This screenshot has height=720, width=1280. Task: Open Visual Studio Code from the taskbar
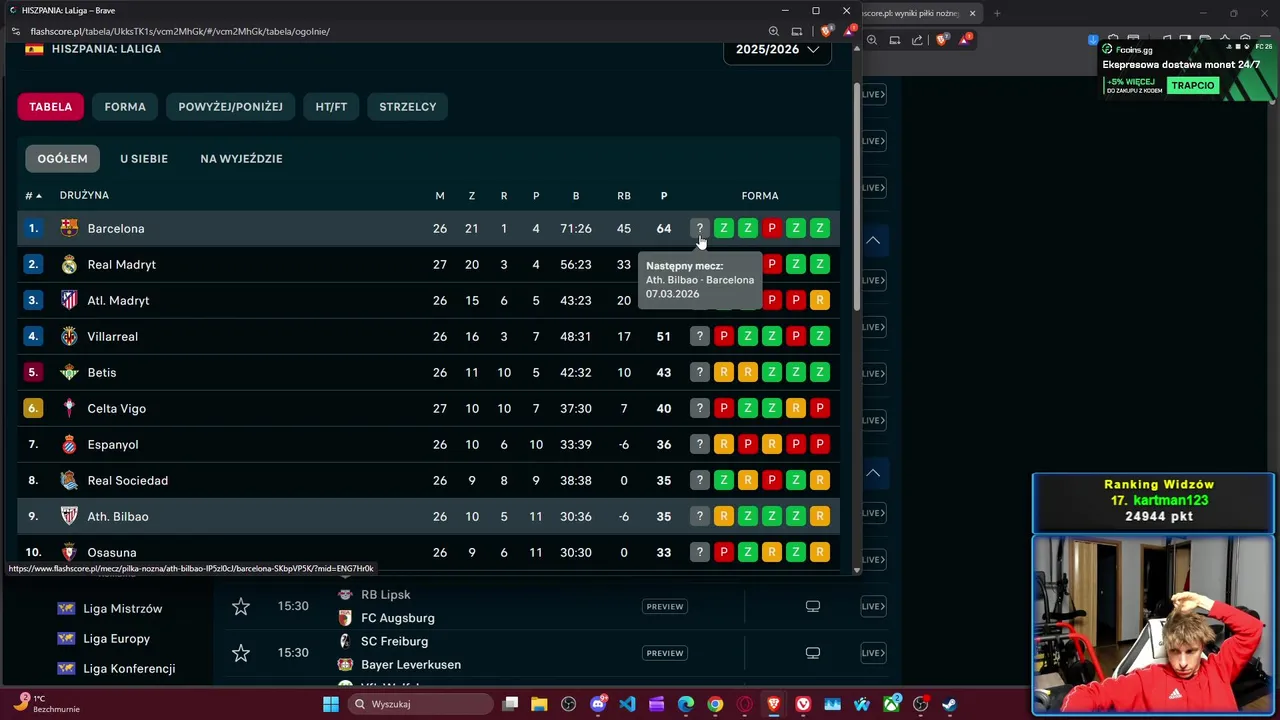click(627, 704)
